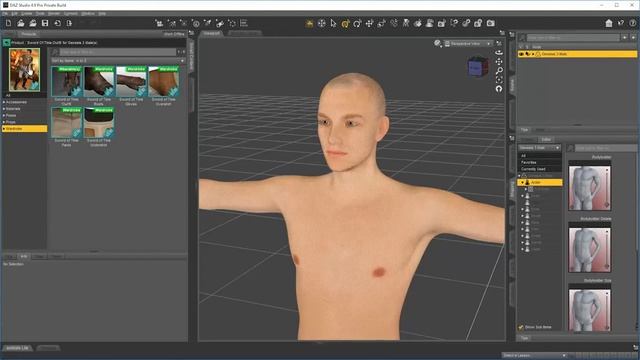640x360 pixels.
Task: Select the highlighted Wardrobe category
Action: click(x=24, y=129)
